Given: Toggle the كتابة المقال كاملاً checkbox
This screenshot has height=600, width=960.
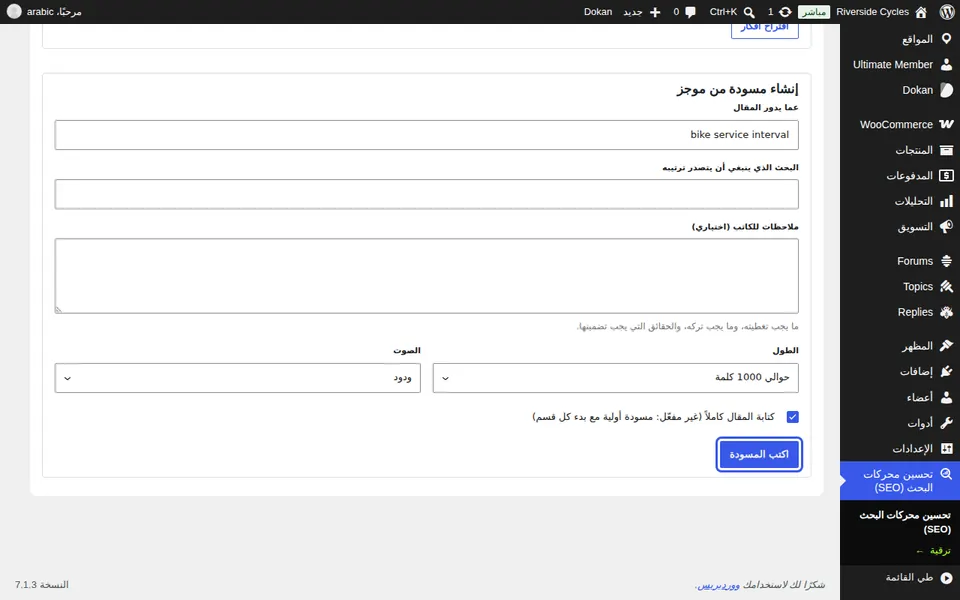Looking at the screenshot, I should coord(792,417).
